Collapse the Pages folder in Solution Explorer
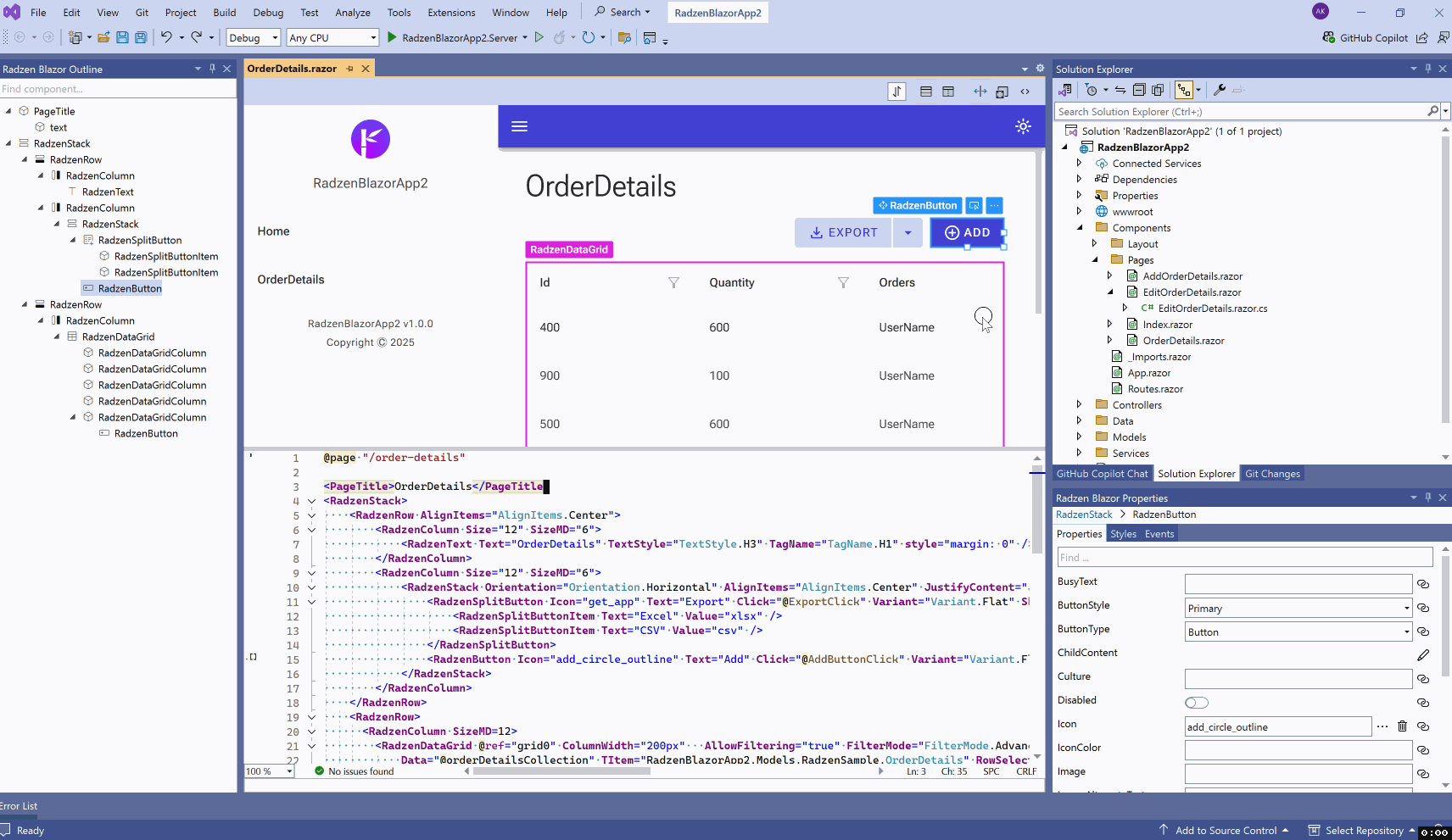The image size is (1452, 840). click(x=1095, y=259)
